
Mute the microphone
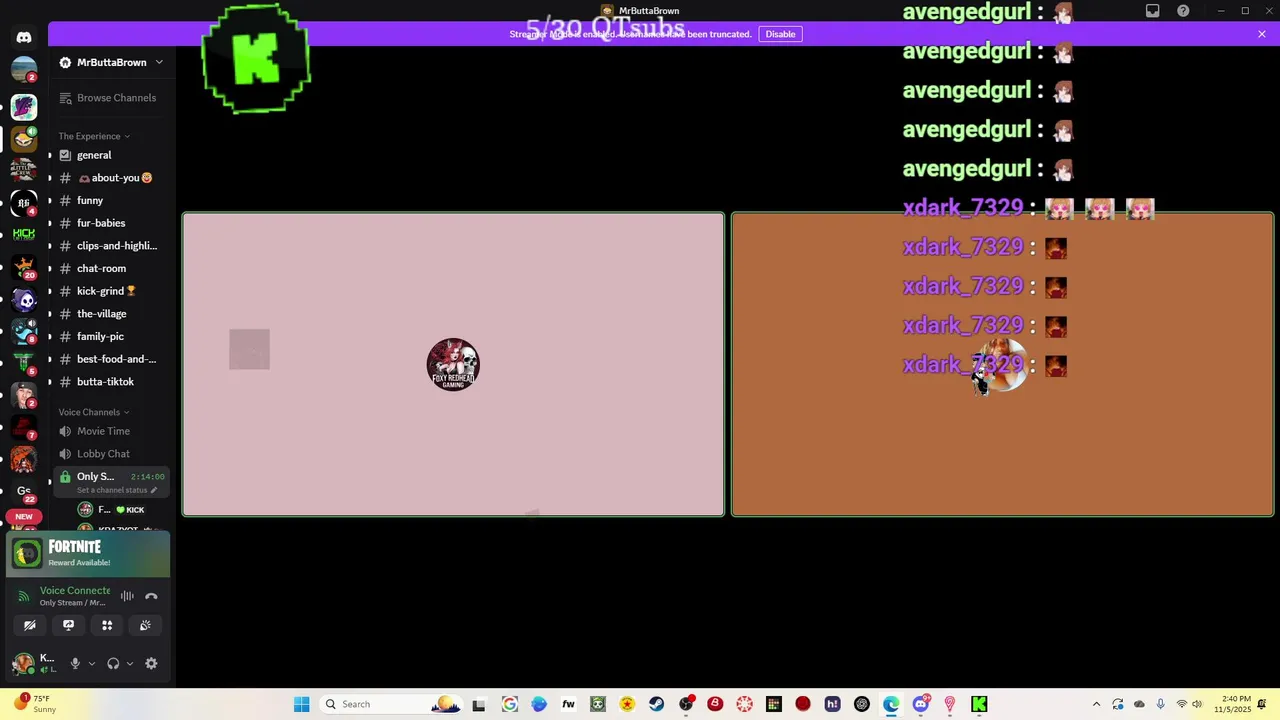[74, 663]
